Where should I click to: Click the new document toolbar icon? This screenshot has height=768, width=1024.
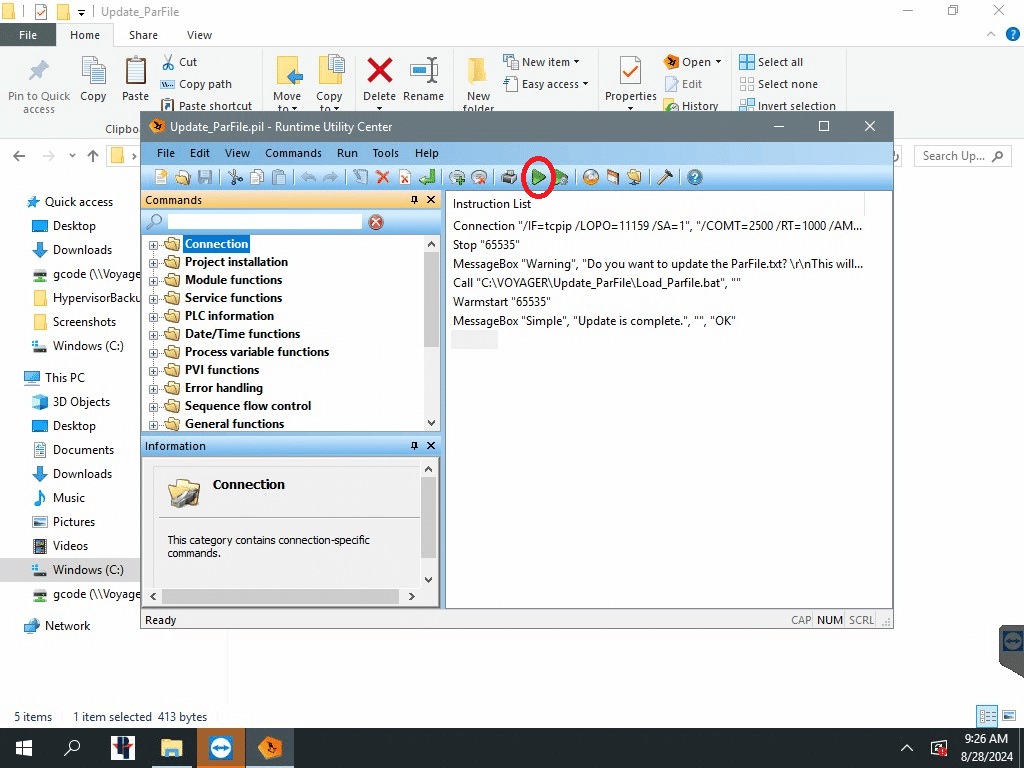[x=161, y=178]
